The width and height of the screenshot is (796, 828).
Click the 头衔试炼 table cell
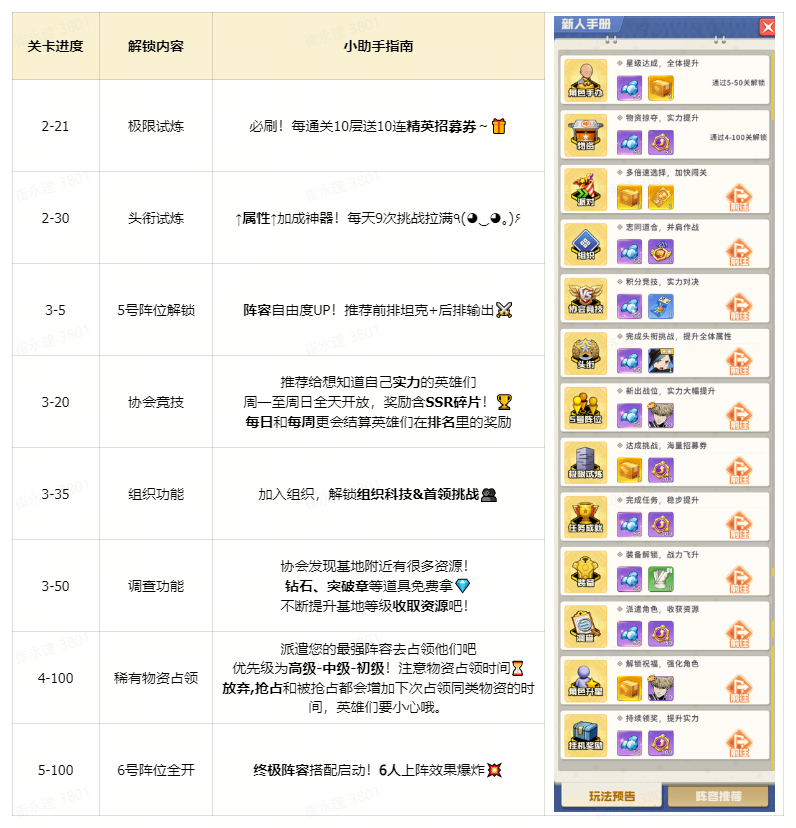pyautogui.click(x=156, y=218)
